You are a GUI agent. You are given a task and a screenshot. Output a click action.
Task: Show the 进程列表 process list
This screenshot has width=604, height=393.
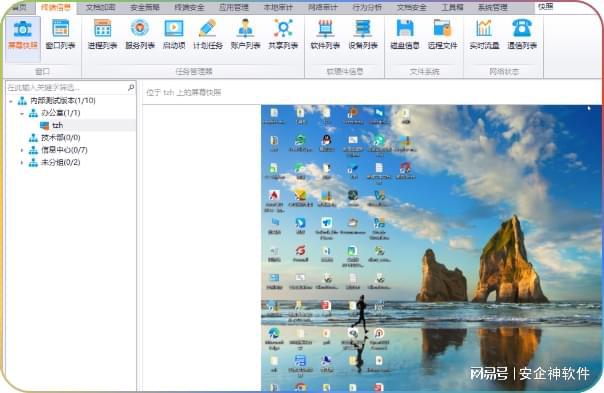[x=102, y=35]
